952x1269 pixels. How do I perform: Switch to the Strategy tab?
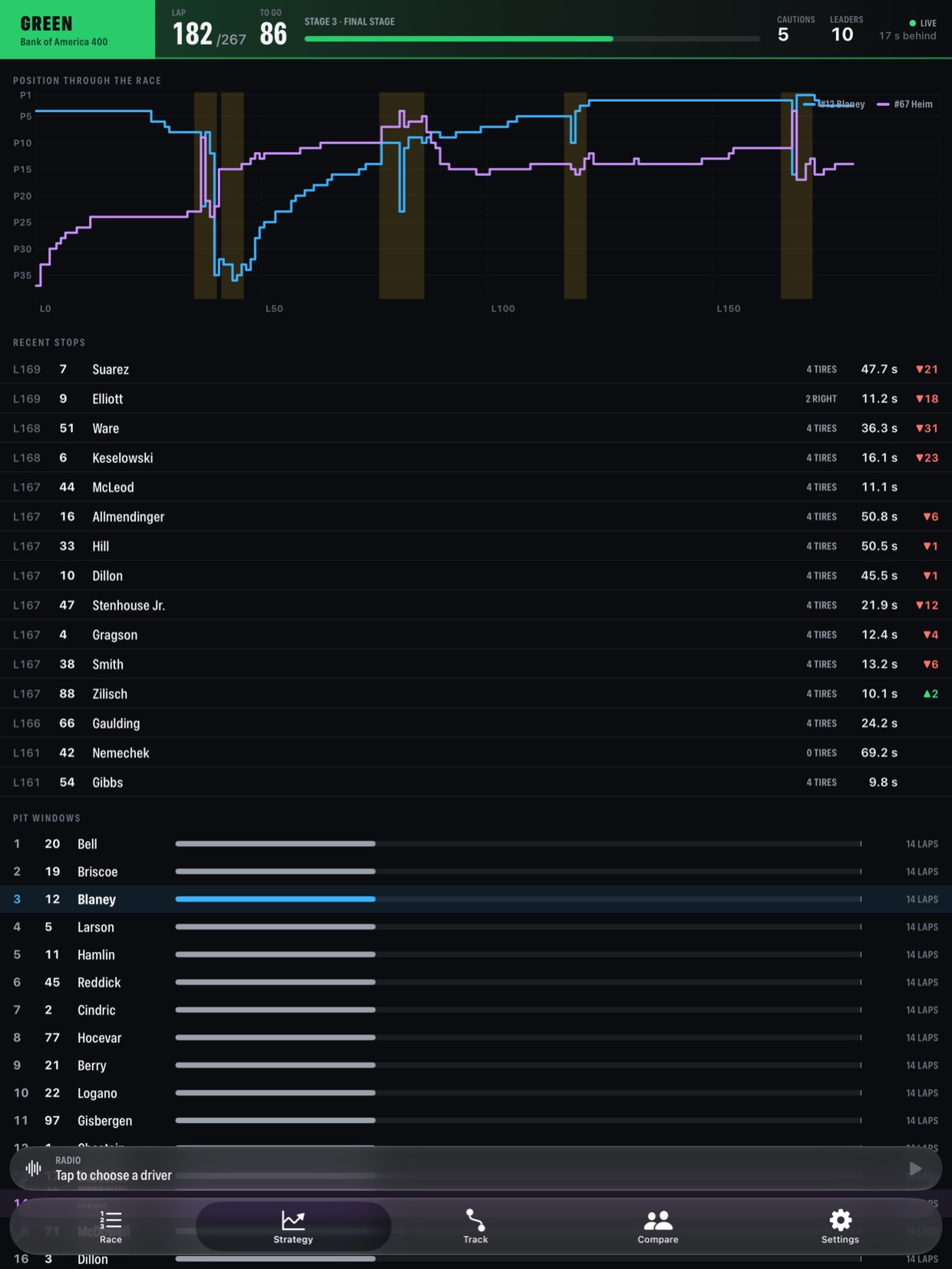tap(293, 1226)
